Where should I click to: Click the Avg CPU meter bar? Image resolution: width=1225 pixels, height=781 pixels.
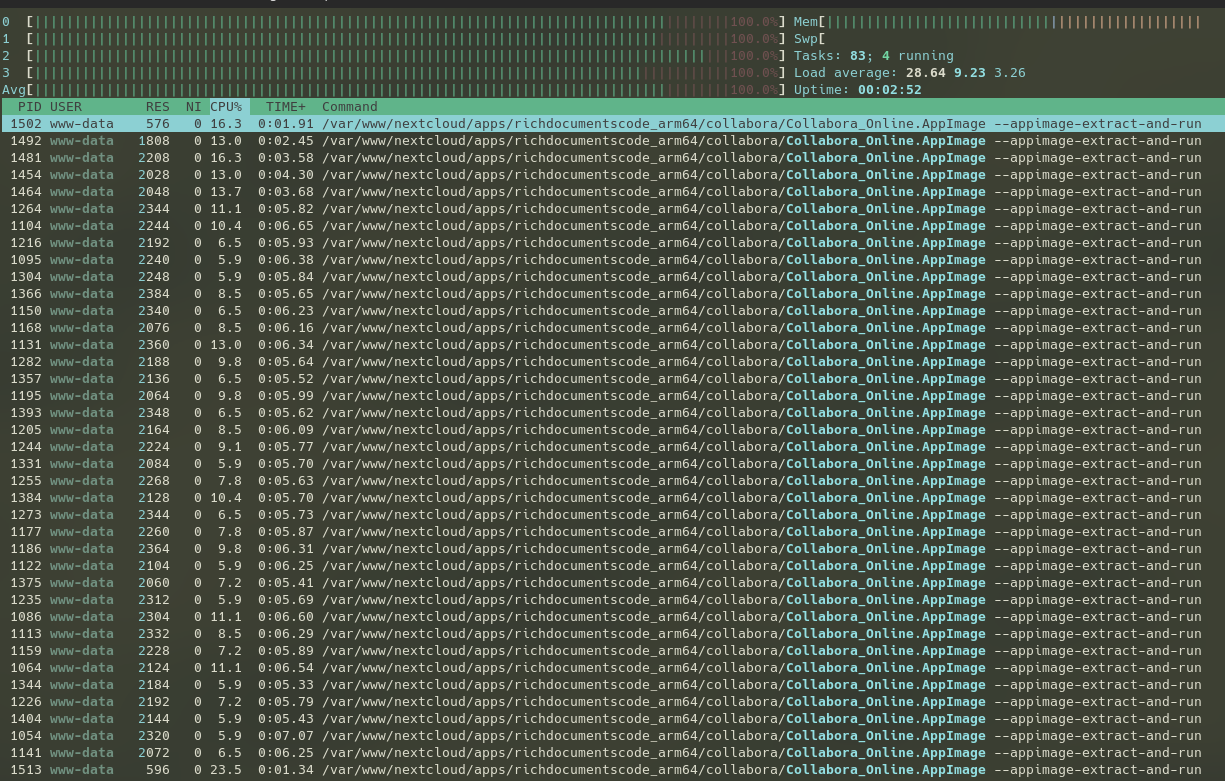(x=400, y=89)
